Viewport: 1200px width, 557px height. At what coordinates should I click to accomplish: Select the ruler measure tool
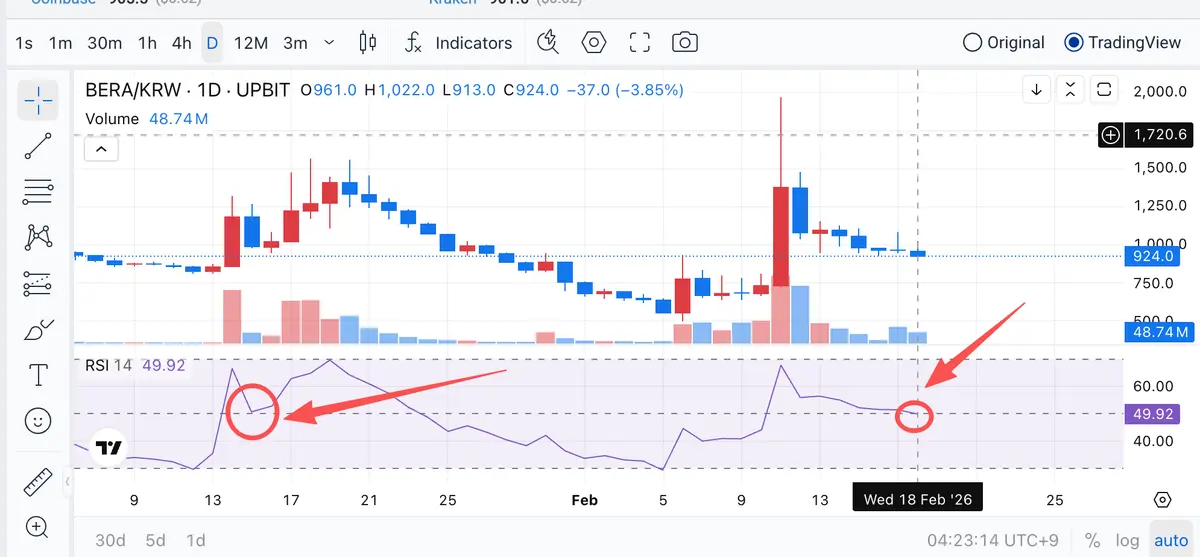tap(38, 482)
